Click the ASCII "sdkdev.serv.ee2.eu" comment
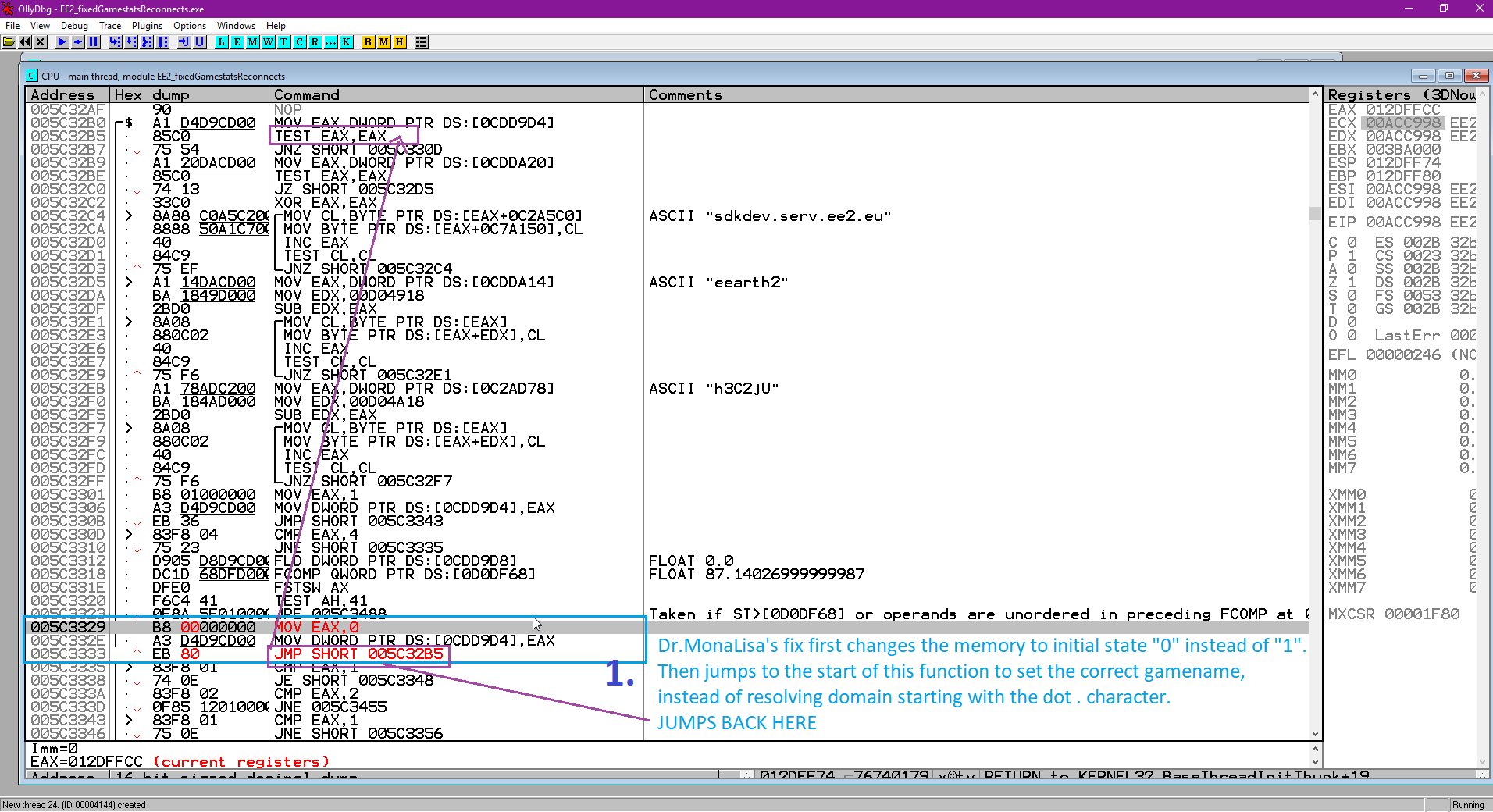 point(770,215)
